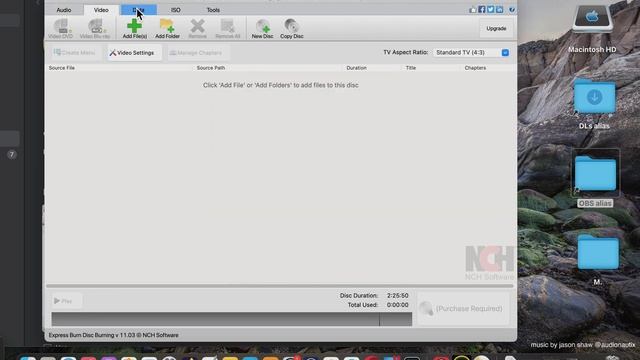The image size is (640, 360).
Task: Click the Add Folder icon
Action: click(x=167, y=29)
